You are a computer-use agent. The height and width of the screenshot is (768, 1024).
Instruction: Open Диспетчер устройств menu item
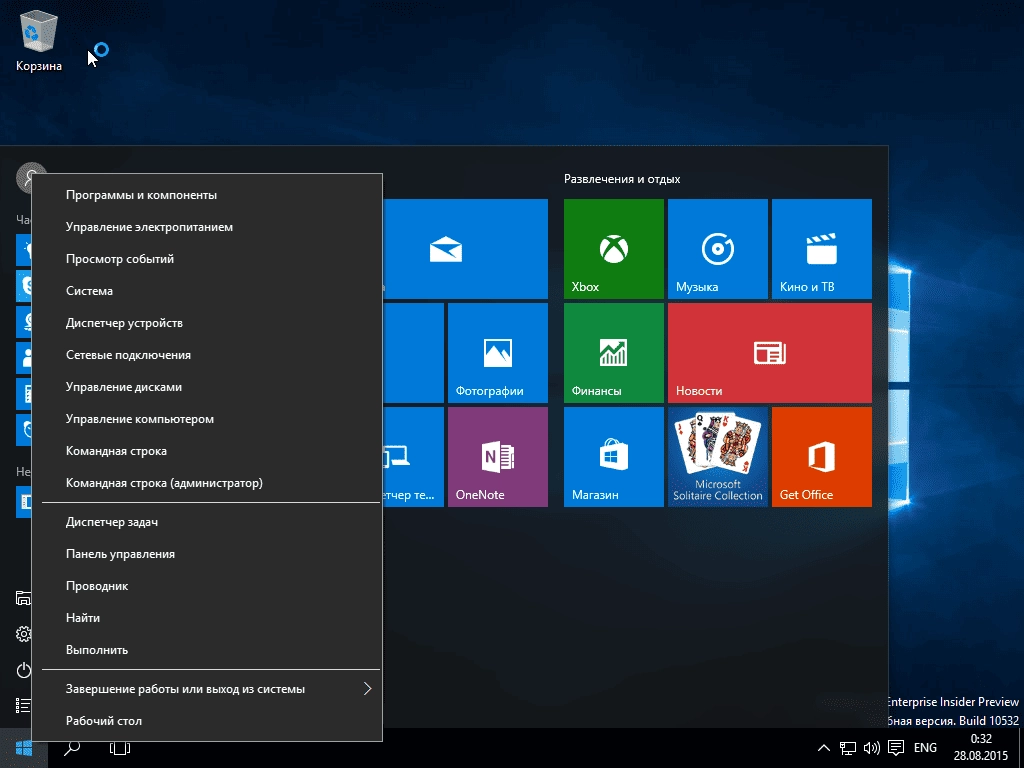tap(206, 323)
